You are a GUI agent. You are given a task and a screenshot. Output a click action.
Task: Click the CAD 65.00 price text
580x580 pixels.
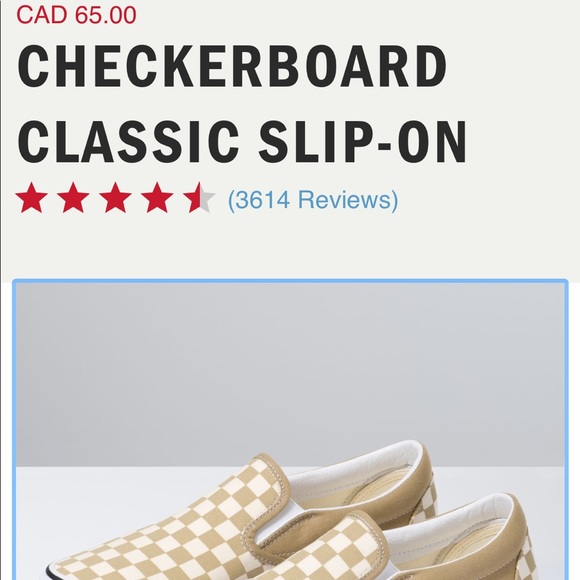coord(76,15)
